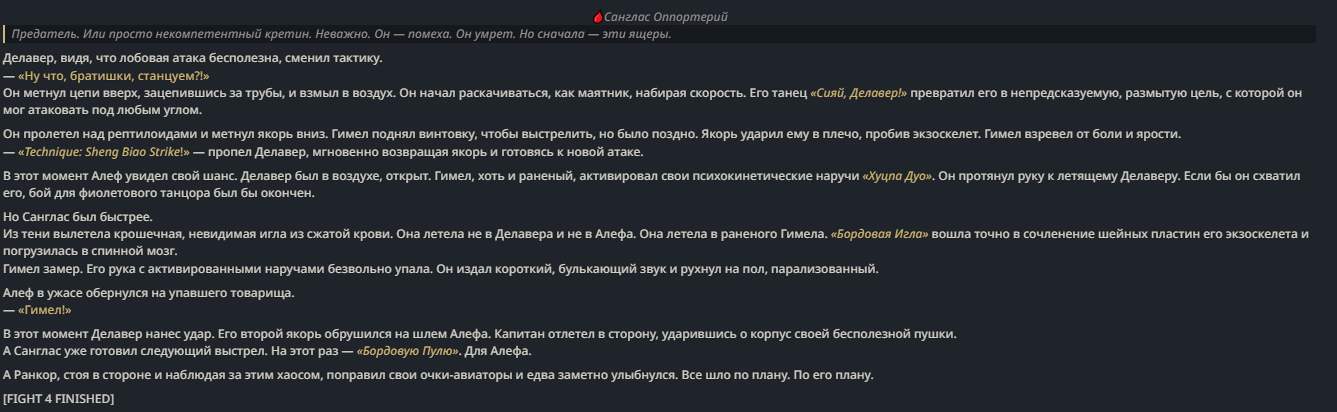Image resolution: width=1337 pixels, height=412 pixels.
Task: Click the line Из тени вылетела крошечная игла
Action: coord(656,242)
